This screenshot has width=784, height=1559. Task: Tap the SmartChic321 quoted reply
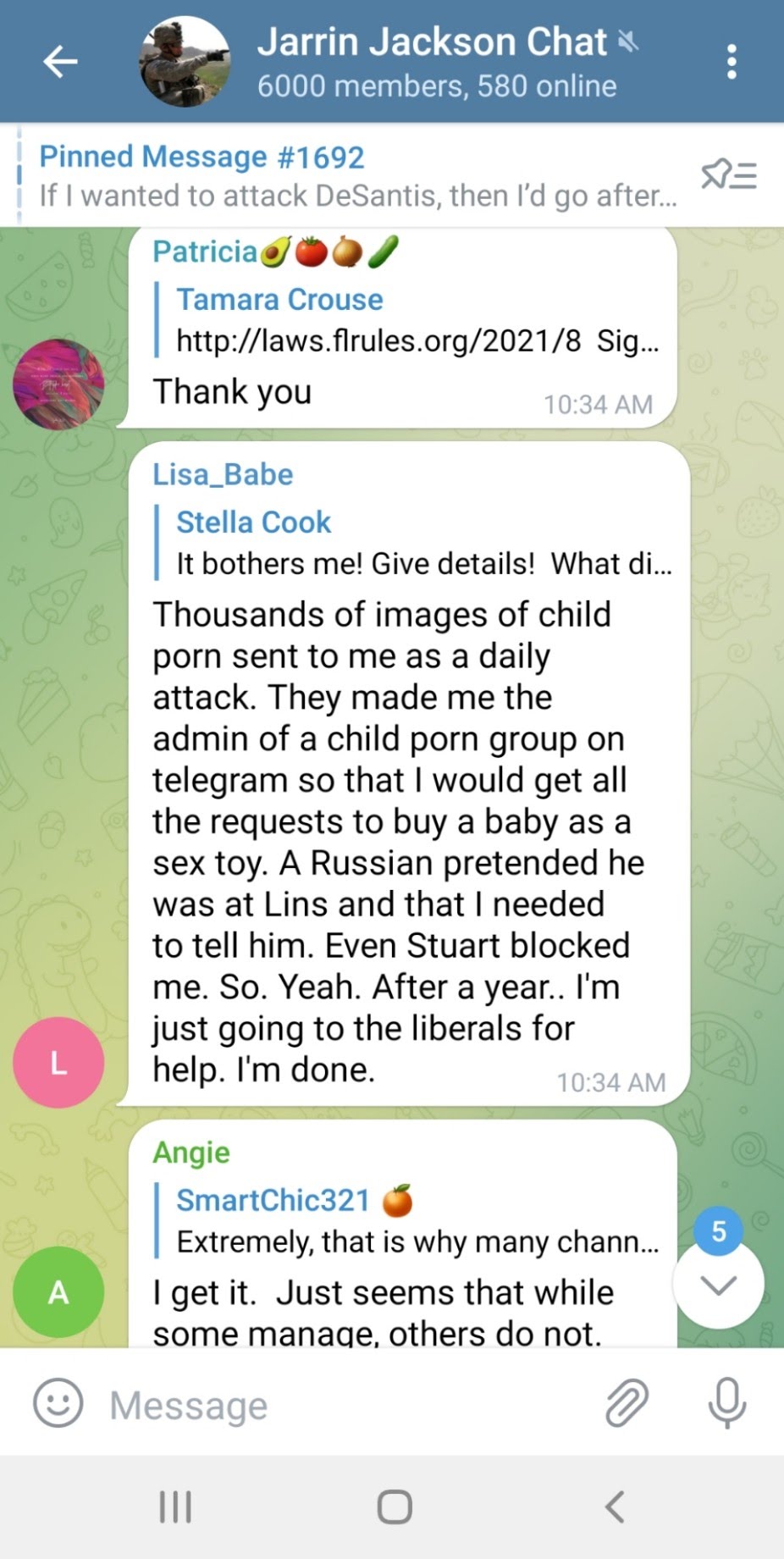pos(406,1220)
